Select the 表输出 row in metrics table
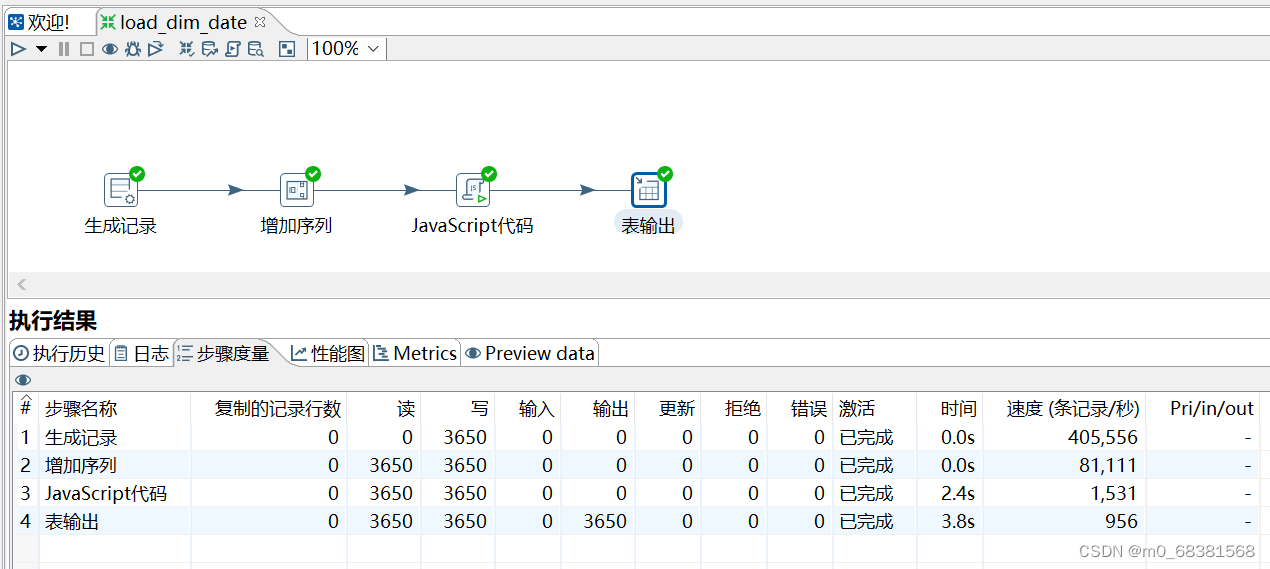 tap(636, 521)
